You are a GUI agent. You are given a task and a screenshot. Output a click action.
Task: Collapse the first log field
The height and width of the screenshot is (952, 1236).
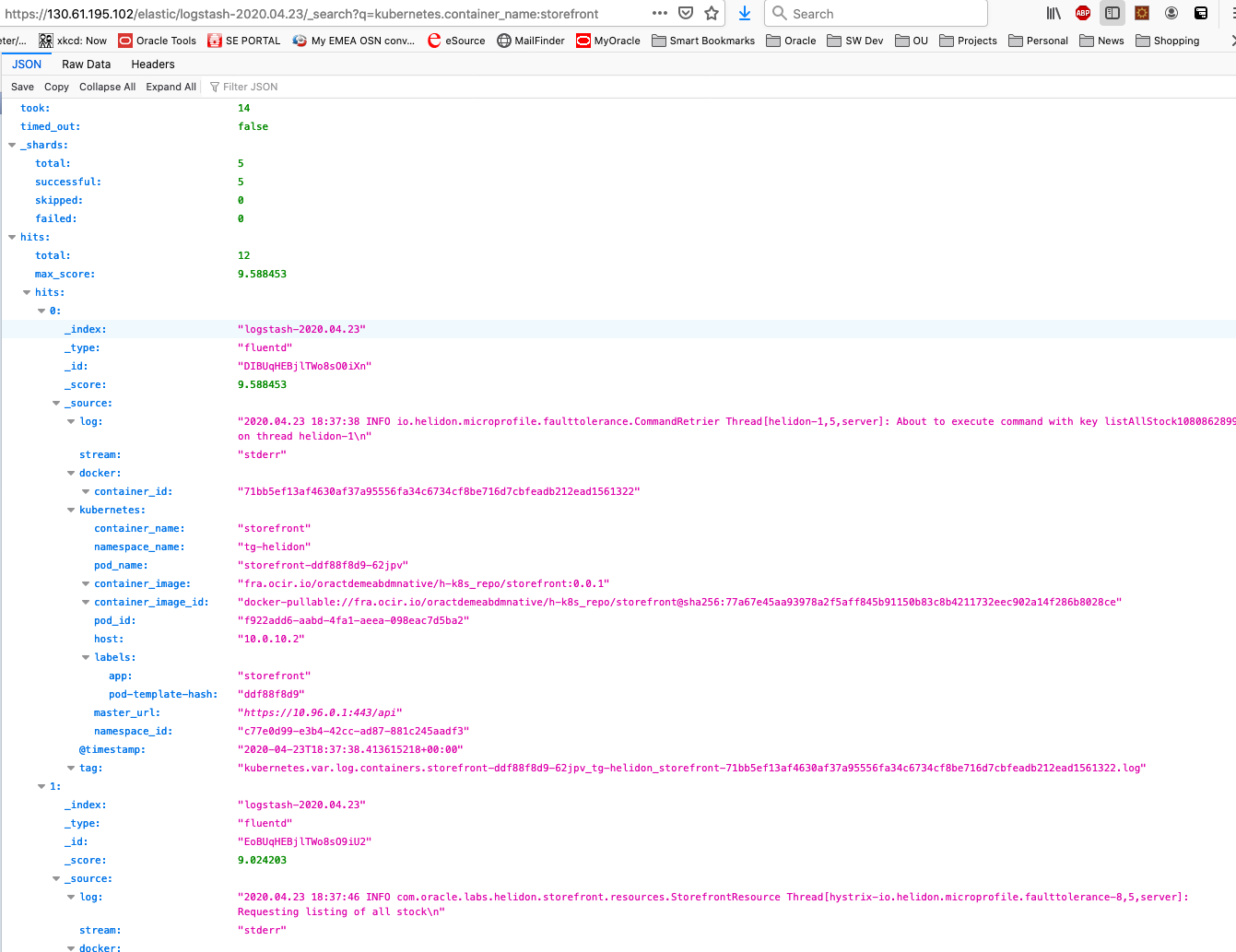71,422
